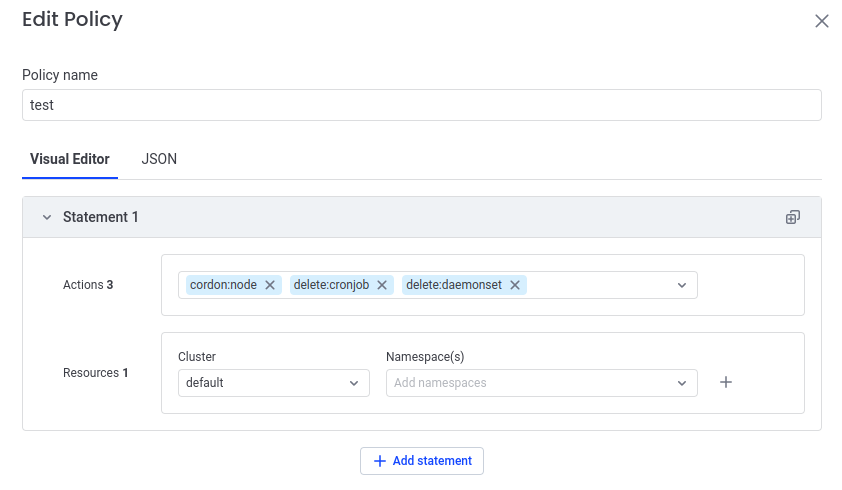The image size is (842, 490).
Task: Remove the cordon:node action tag
Action: [x=270, y=285]
